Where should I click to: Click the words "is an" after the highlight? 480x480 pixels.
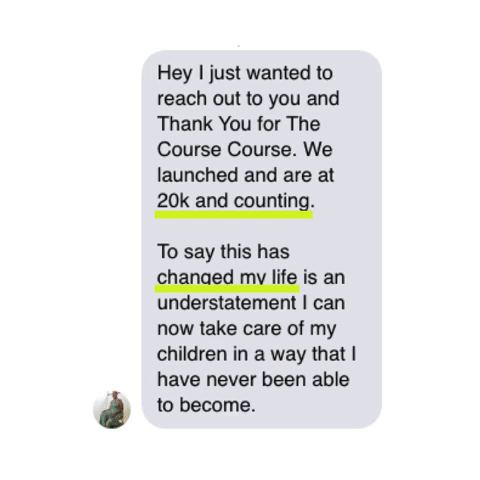324,278
